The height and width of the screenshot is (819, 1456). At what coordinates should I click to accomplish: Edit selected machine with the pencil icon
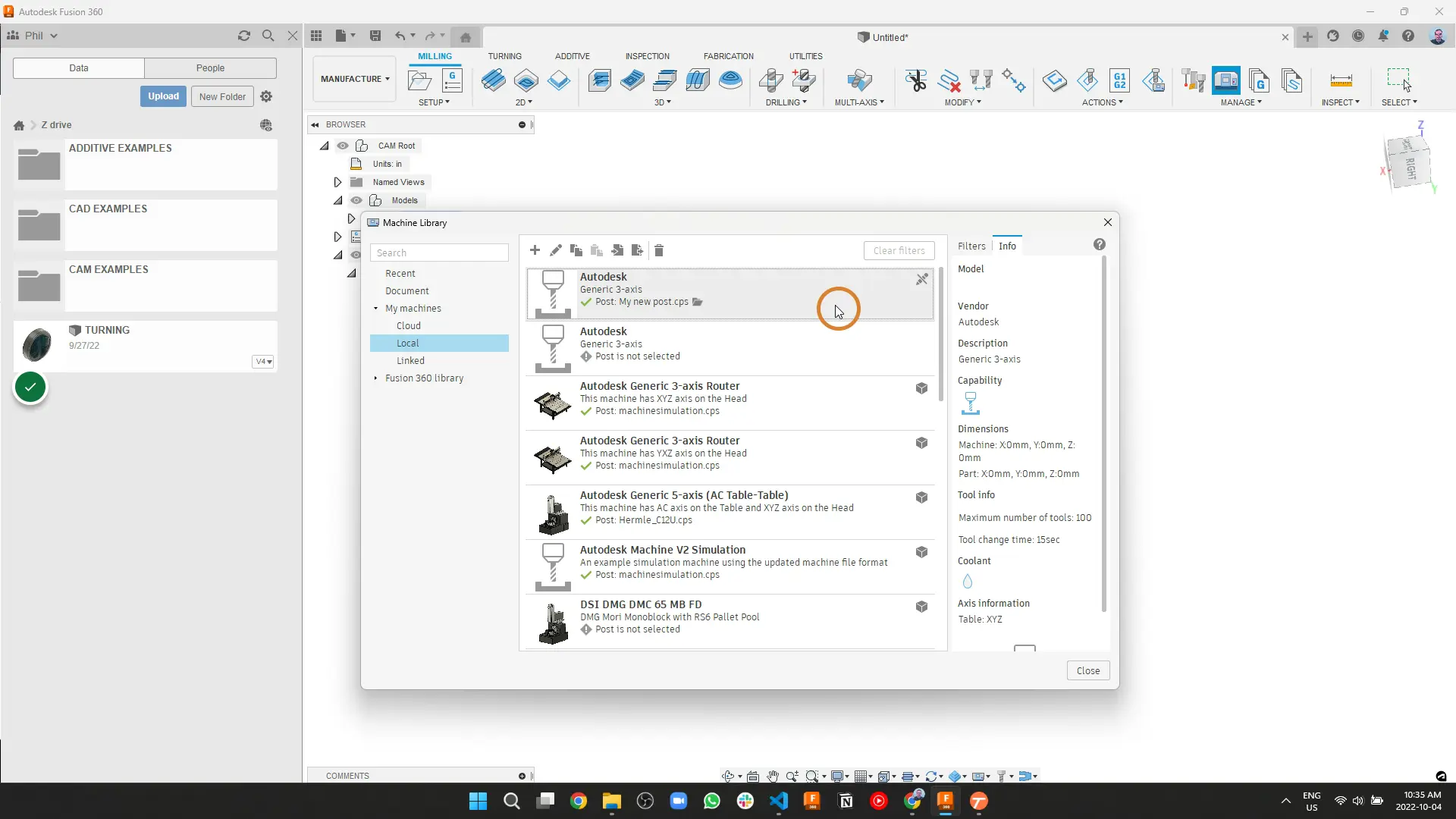point(556,250)
